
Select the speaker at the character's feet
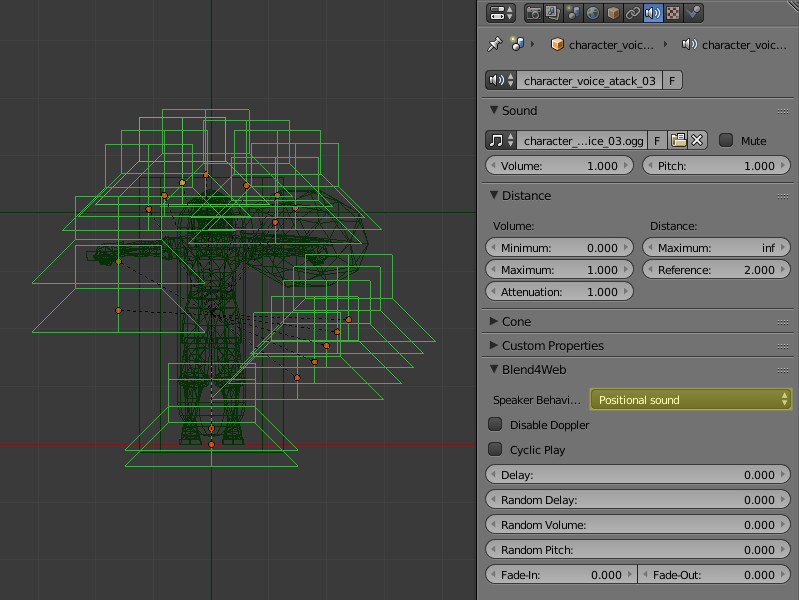211,445
